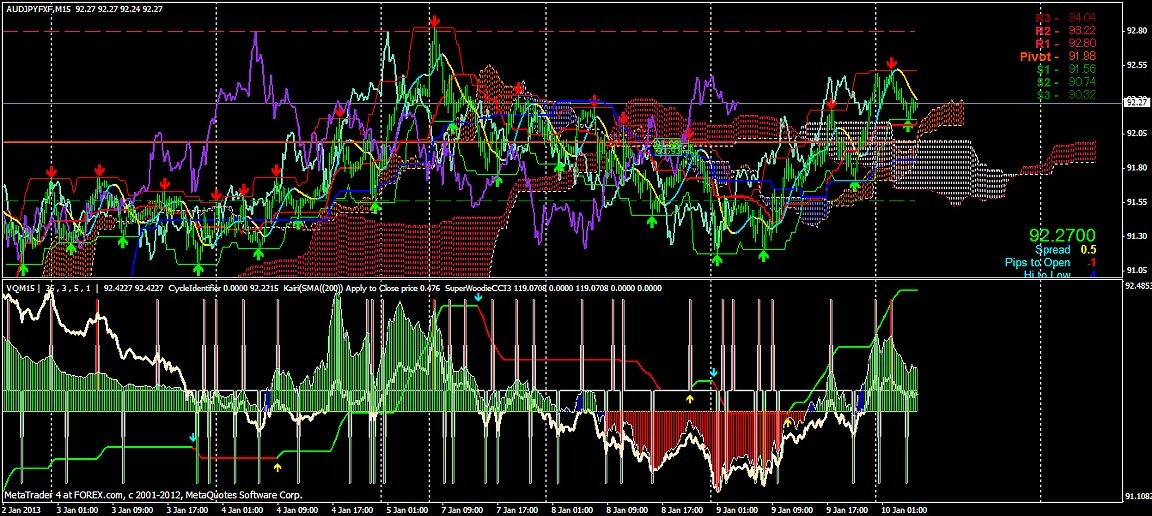Select the green up arrow beside the current price candles

tap(908, 126)
